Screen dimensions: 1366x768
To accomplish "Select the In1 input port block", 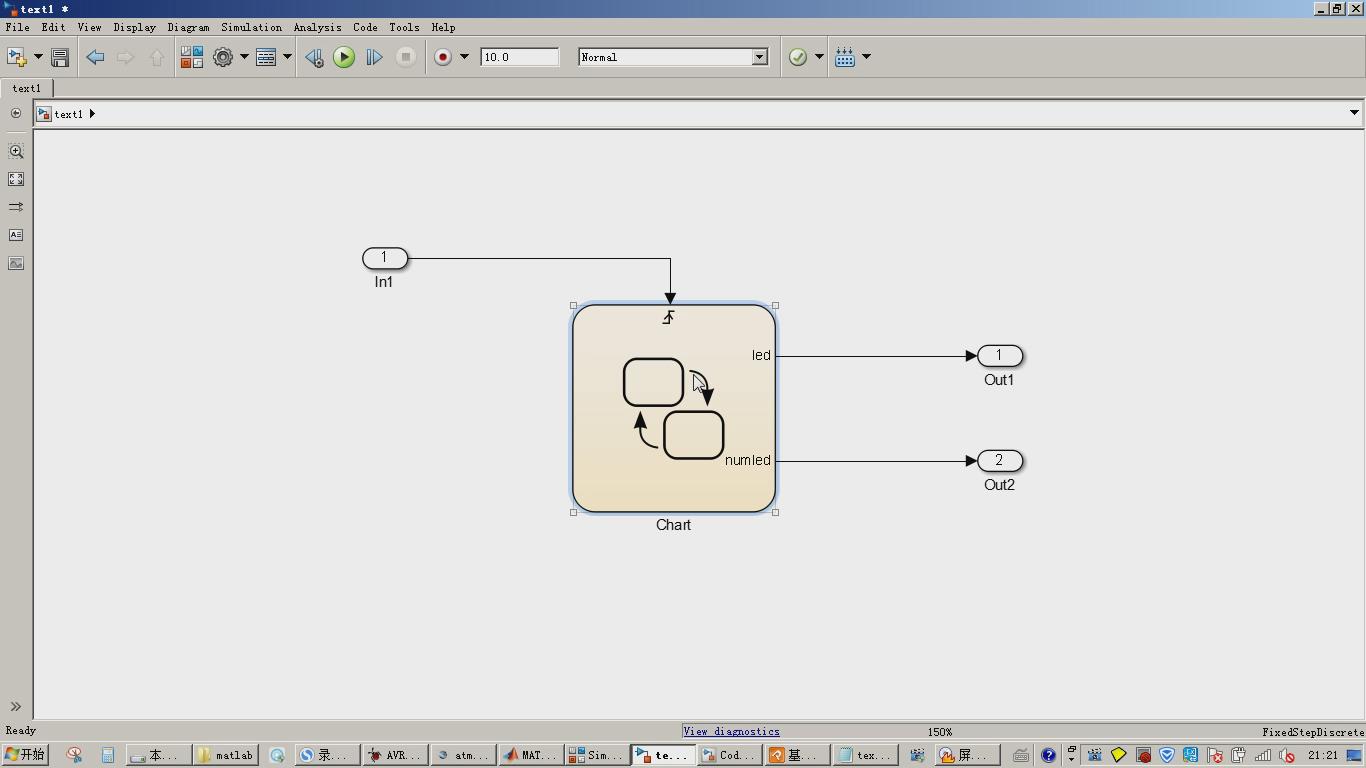I will pyautogui.click(x=385, y=258).
